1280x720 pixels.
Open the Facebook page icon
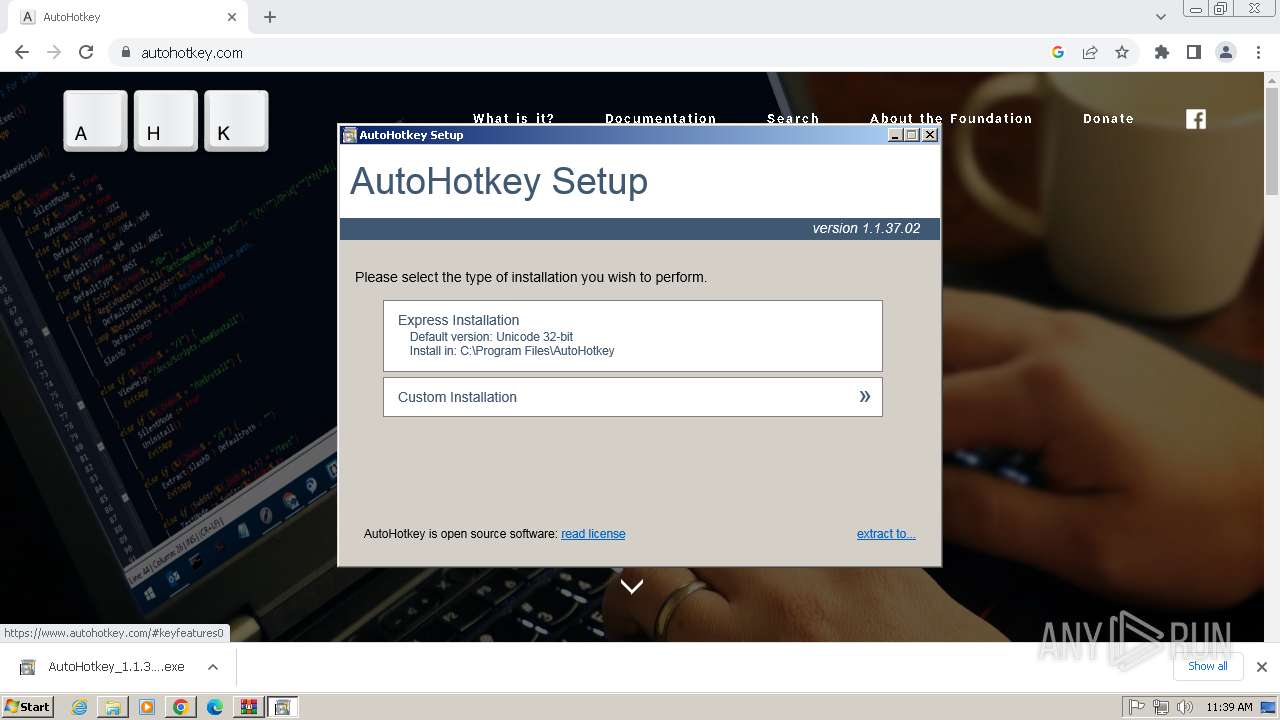point(1196,119)
